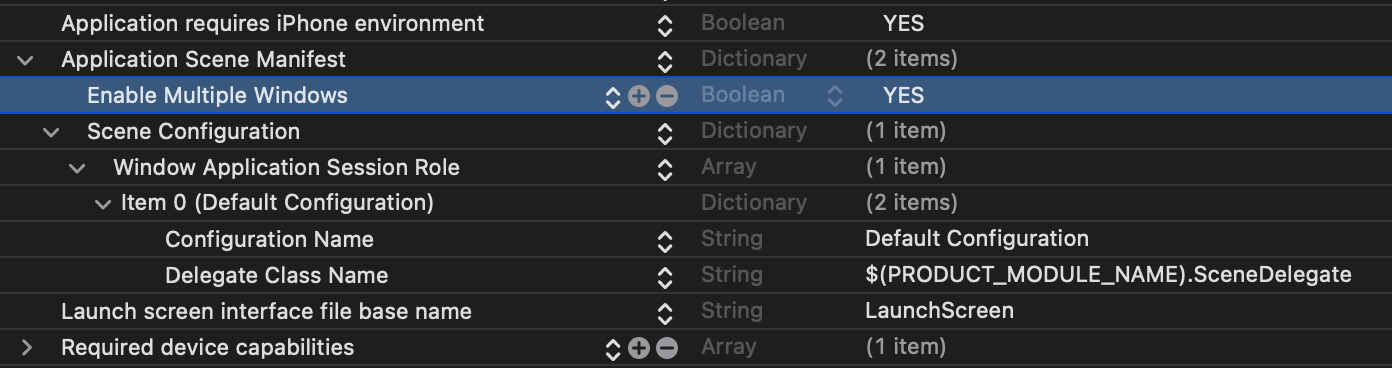The width and height of the screenshot is (1392, 368).
Task: Change Boolean type of Enable Multiple Windows
Action: 835,97
